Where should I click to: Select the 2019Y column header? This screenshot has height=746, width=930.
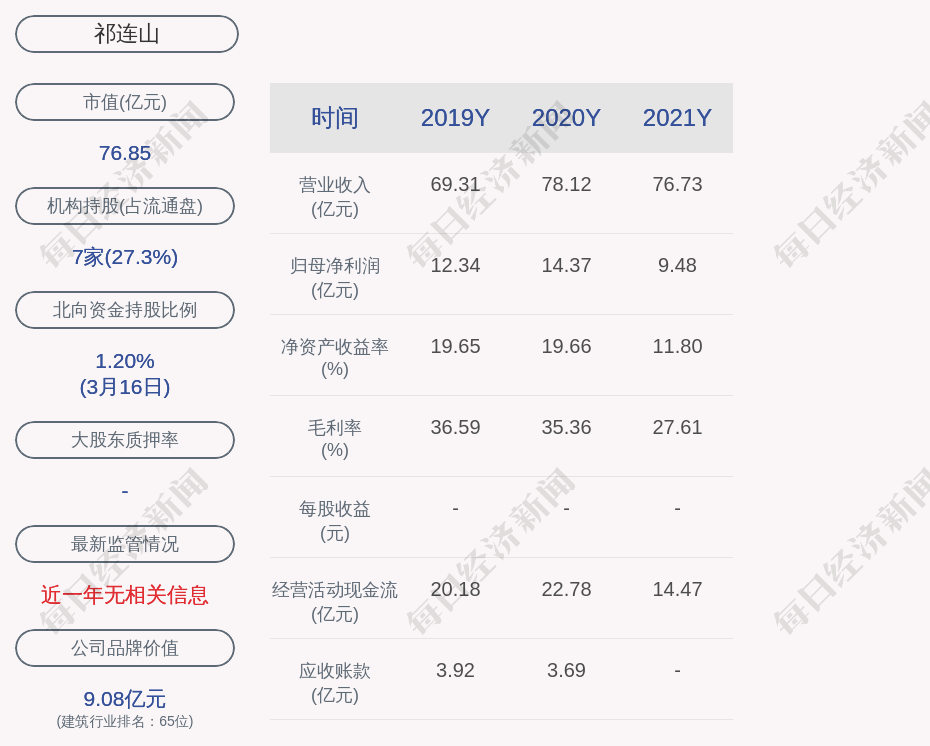pyautogui.click(x=455, y=118)
